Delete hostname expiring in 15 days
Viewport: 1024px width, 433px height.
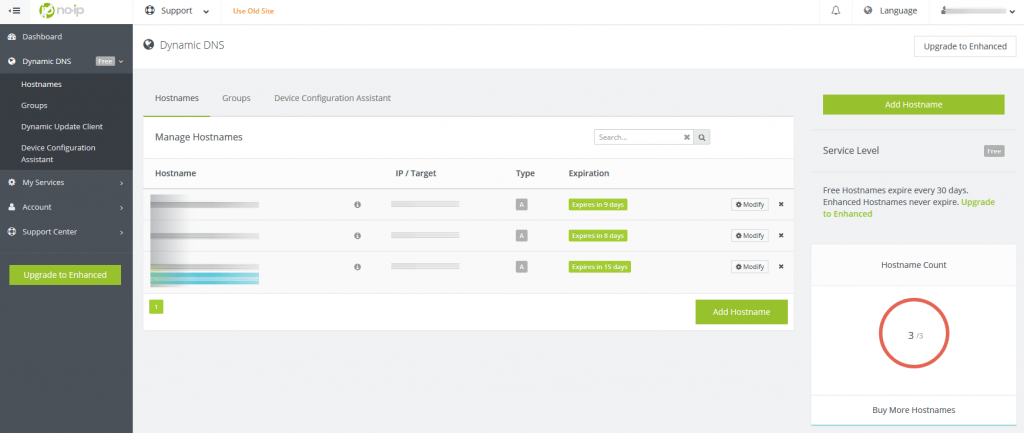(781, 266)
